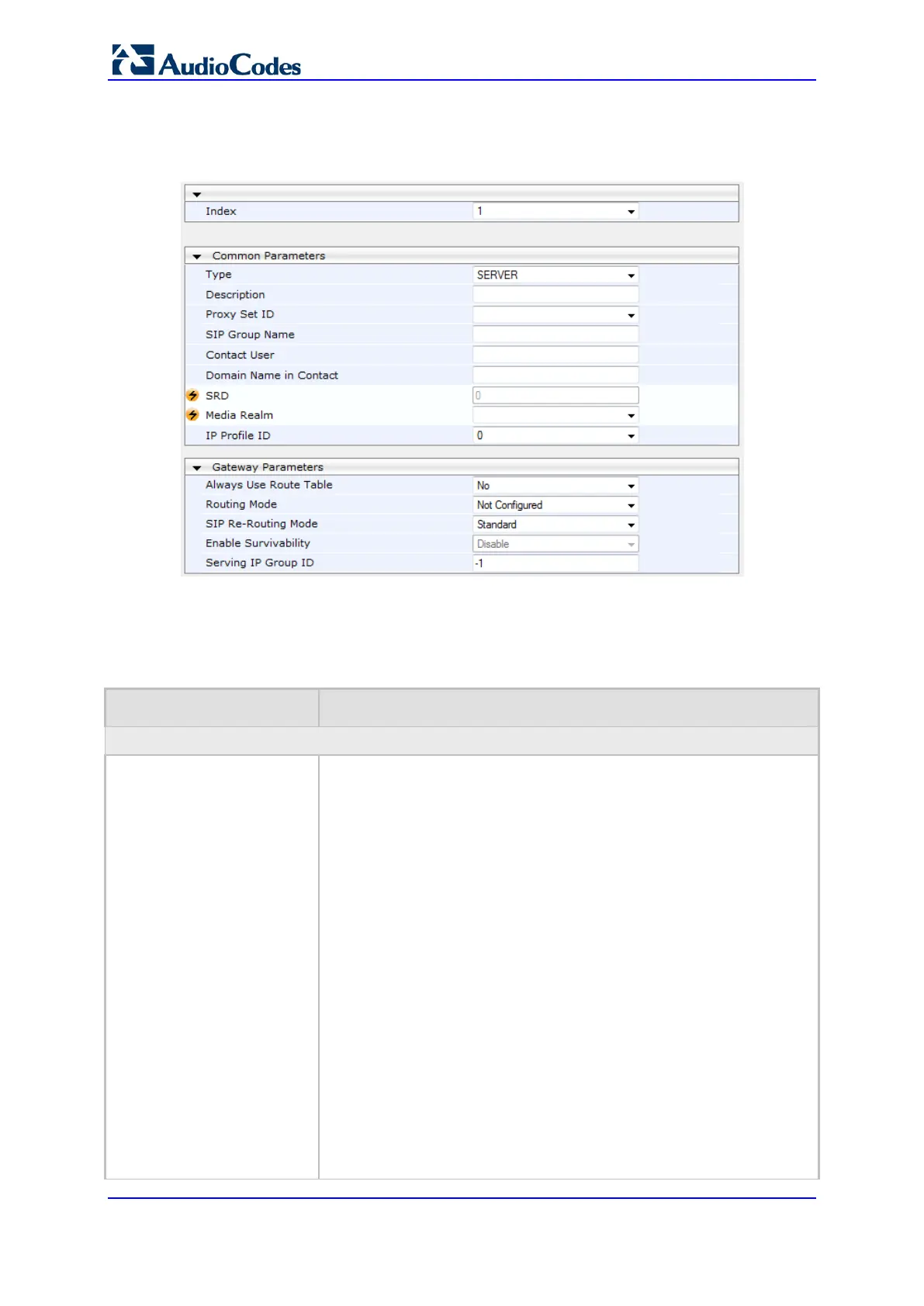The height and width of the screenshot is (1306, 924).
Task: Open the IP Profile ID dropdown
Action: [555, 435]
